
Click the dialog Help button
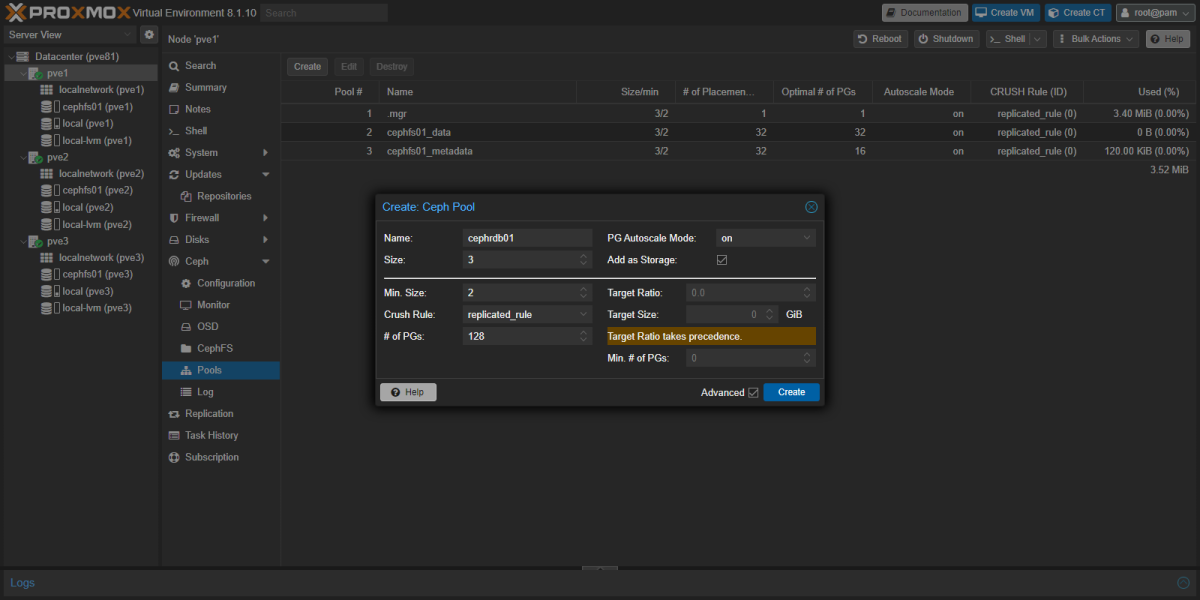click(x=408, y=393)
